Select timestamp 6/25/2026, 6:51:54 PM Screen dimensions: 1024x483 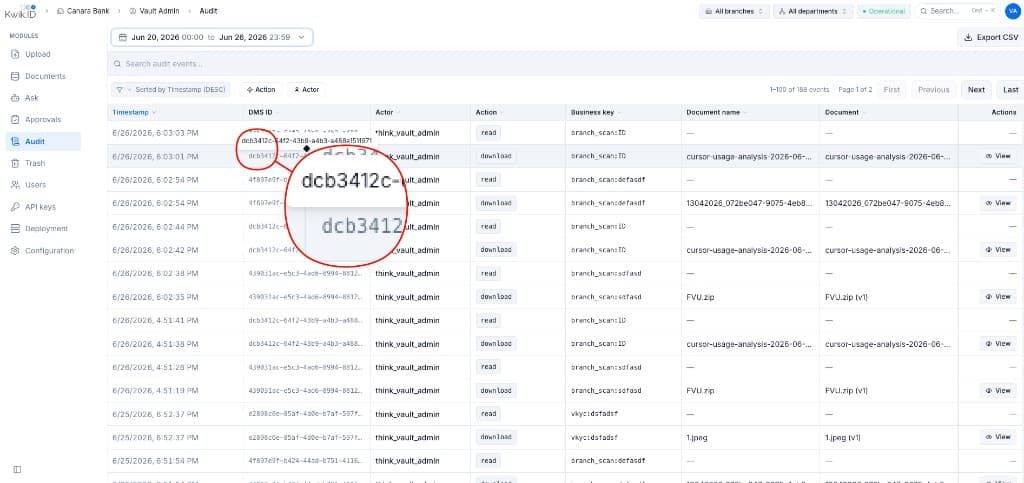point(155,461)
